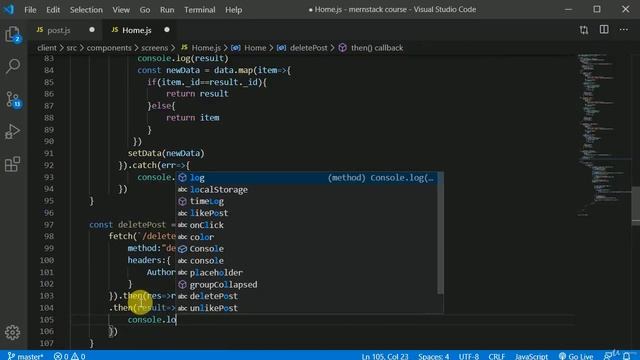Open the Selection menu
The height and width of the screenshot is (360, 640).
[86, 9]
